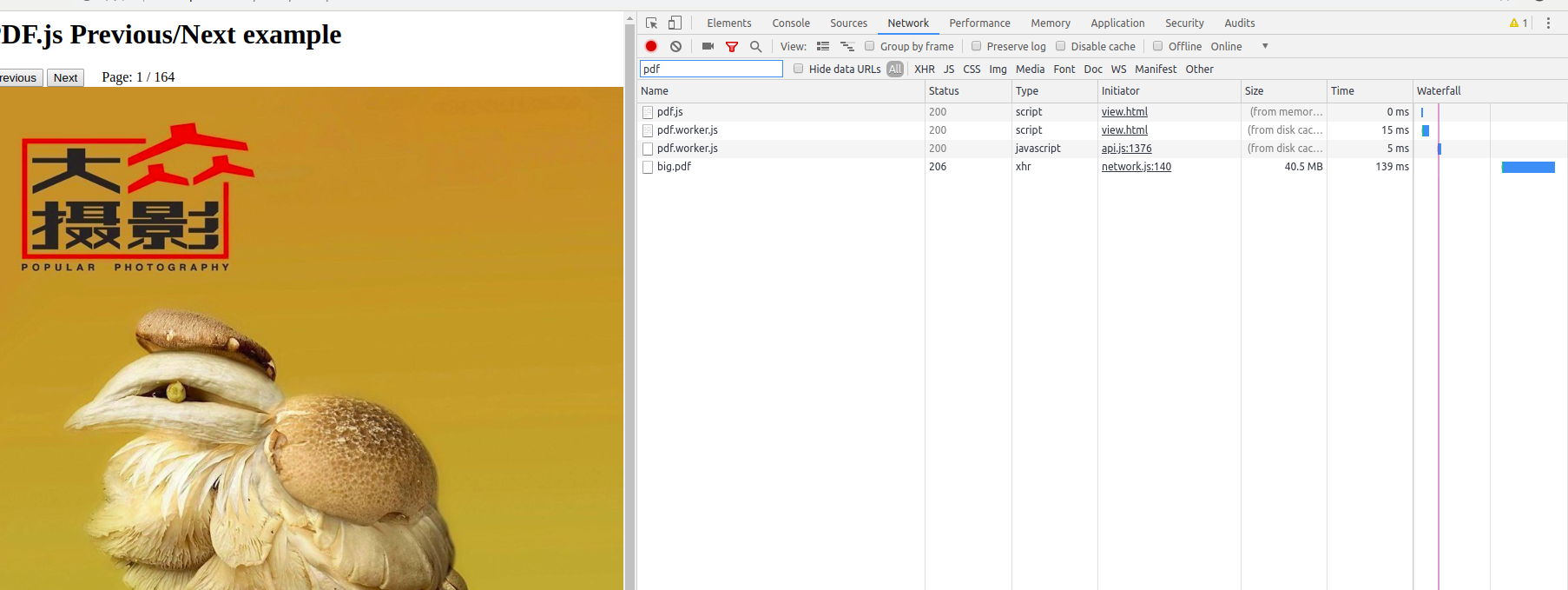
Task: Click the big.pdf waterfall bar
Action: point(1528,167)
